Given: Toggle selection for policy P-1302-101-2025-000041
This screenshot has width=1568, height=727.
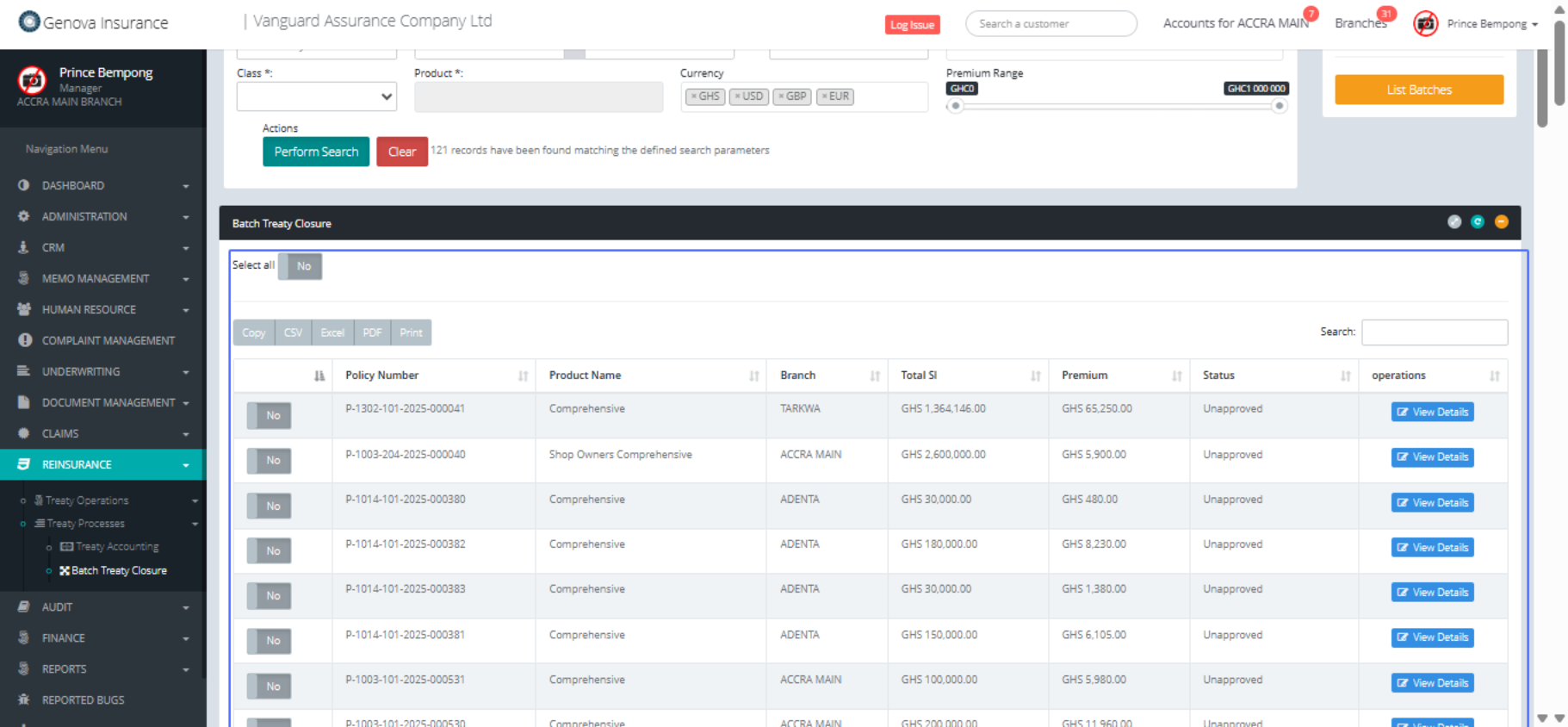Looking at the screenshot, I should (269, 415).
